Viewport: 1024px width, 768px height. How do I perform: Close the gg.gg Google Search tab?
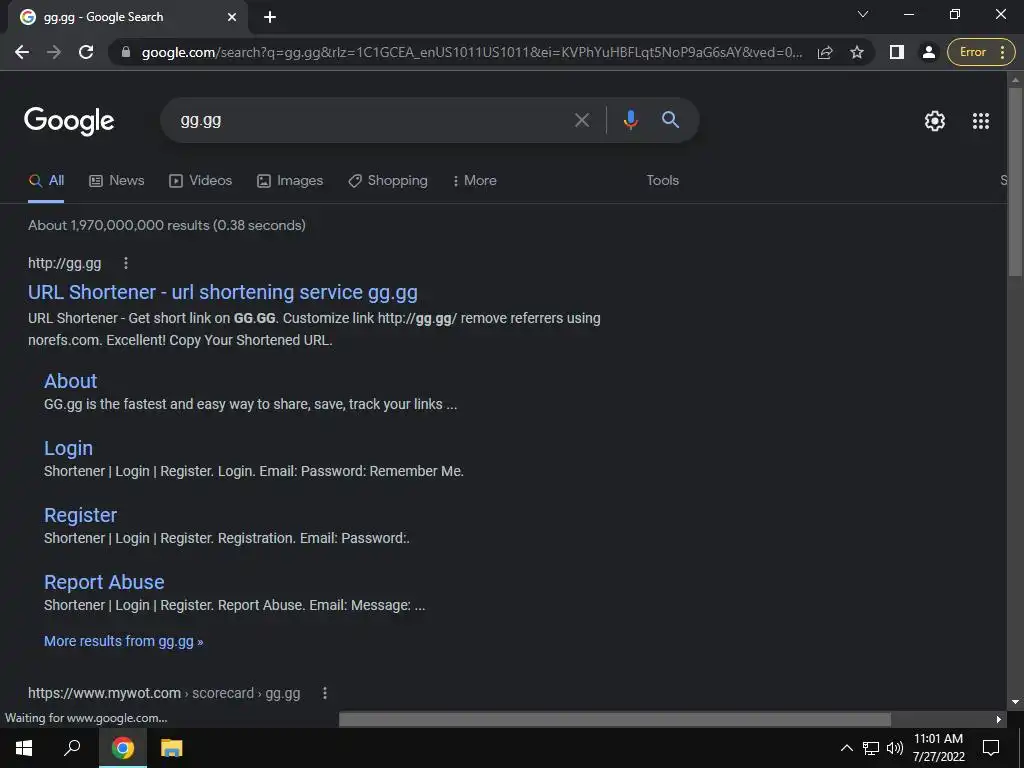coord(232,17)
